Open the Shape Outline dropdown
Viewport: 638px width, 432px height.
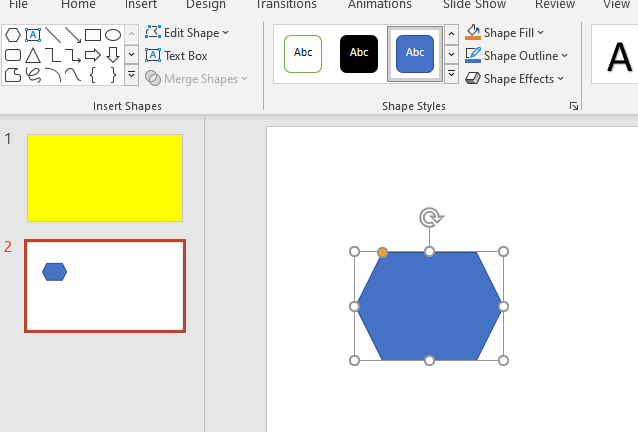(517, 56)
